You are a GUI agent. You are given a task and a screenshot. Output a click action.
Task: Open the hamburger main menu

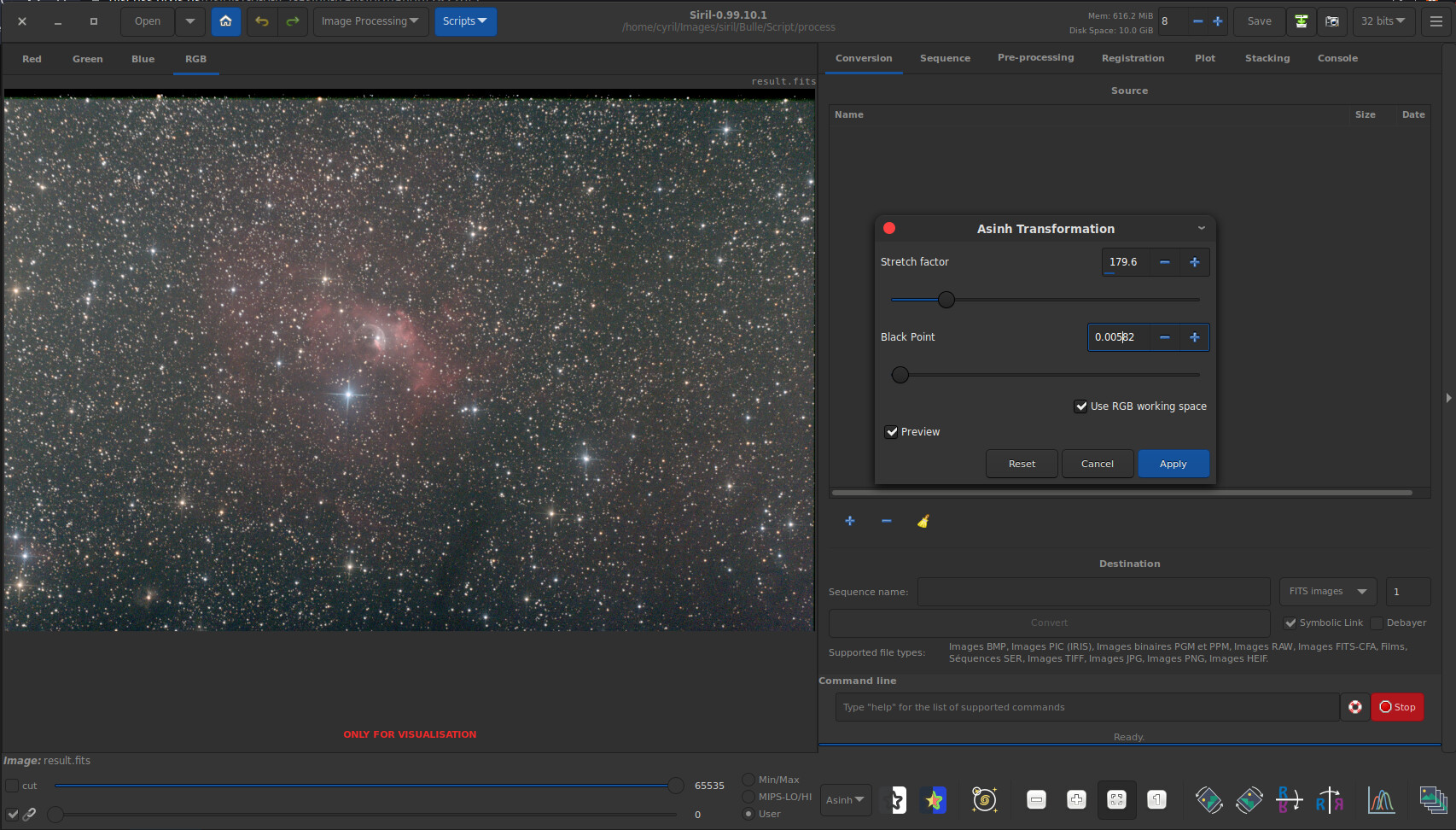click(x=1436, y=21)
